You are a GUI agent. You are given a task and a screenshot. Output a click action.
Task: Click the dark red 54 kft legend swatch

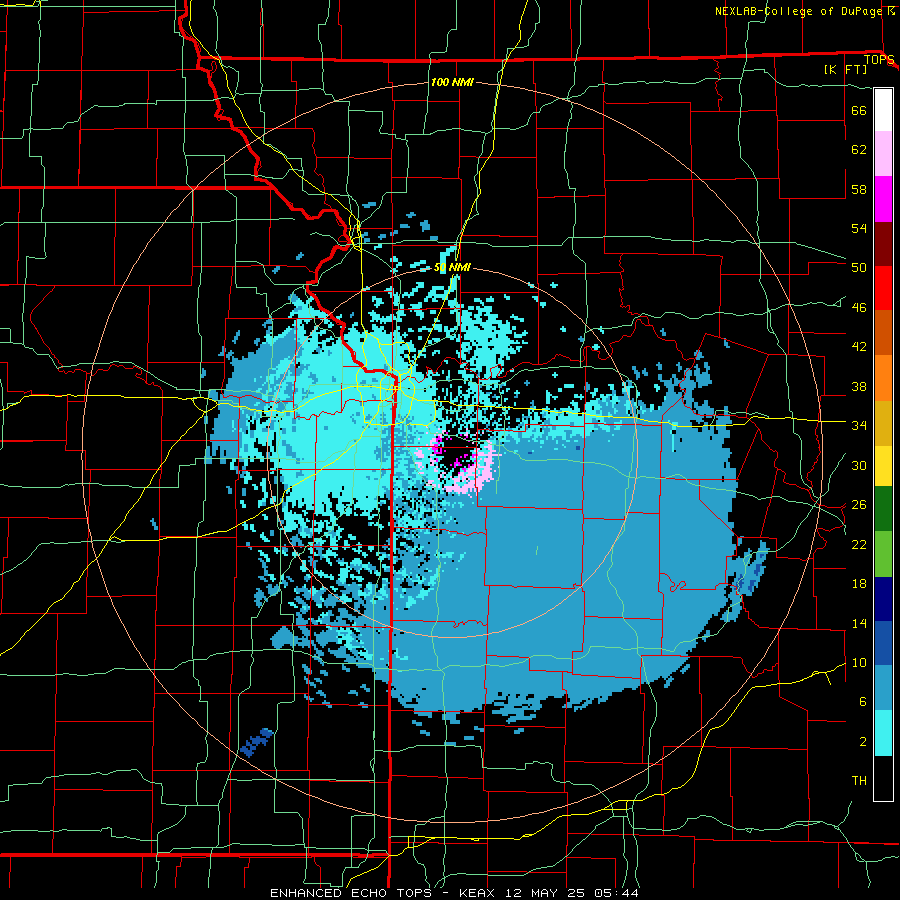[883, 244]
